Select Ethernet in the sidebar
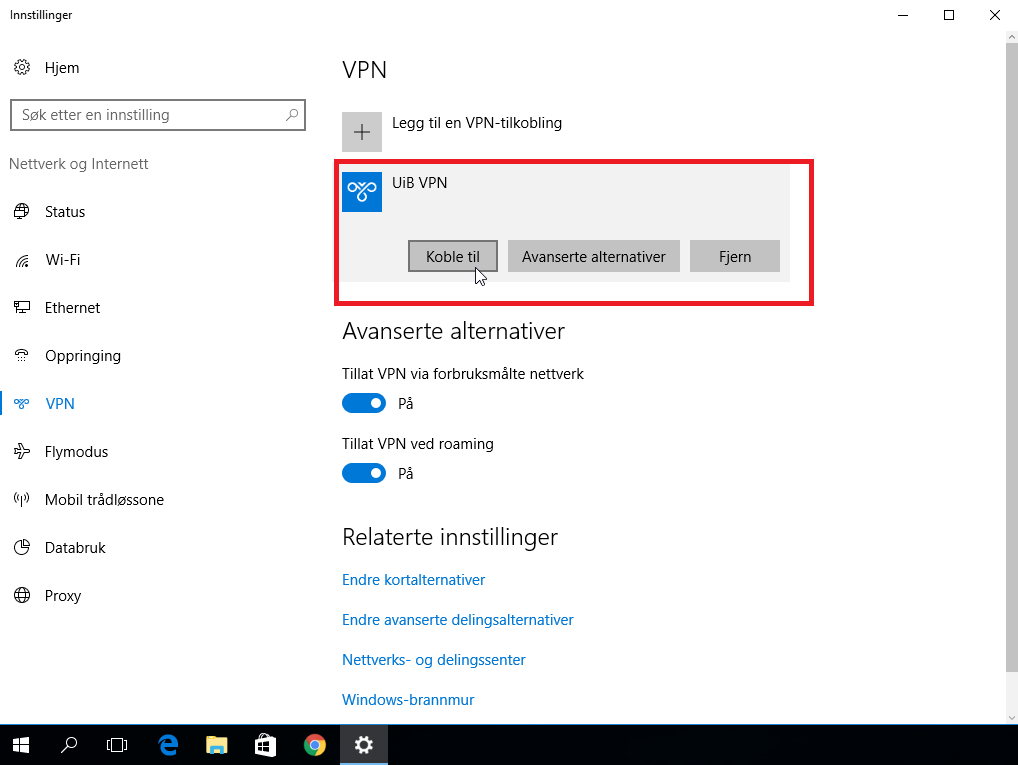The height and width of the screenshot is (765, 1018). tap(72, 308)
